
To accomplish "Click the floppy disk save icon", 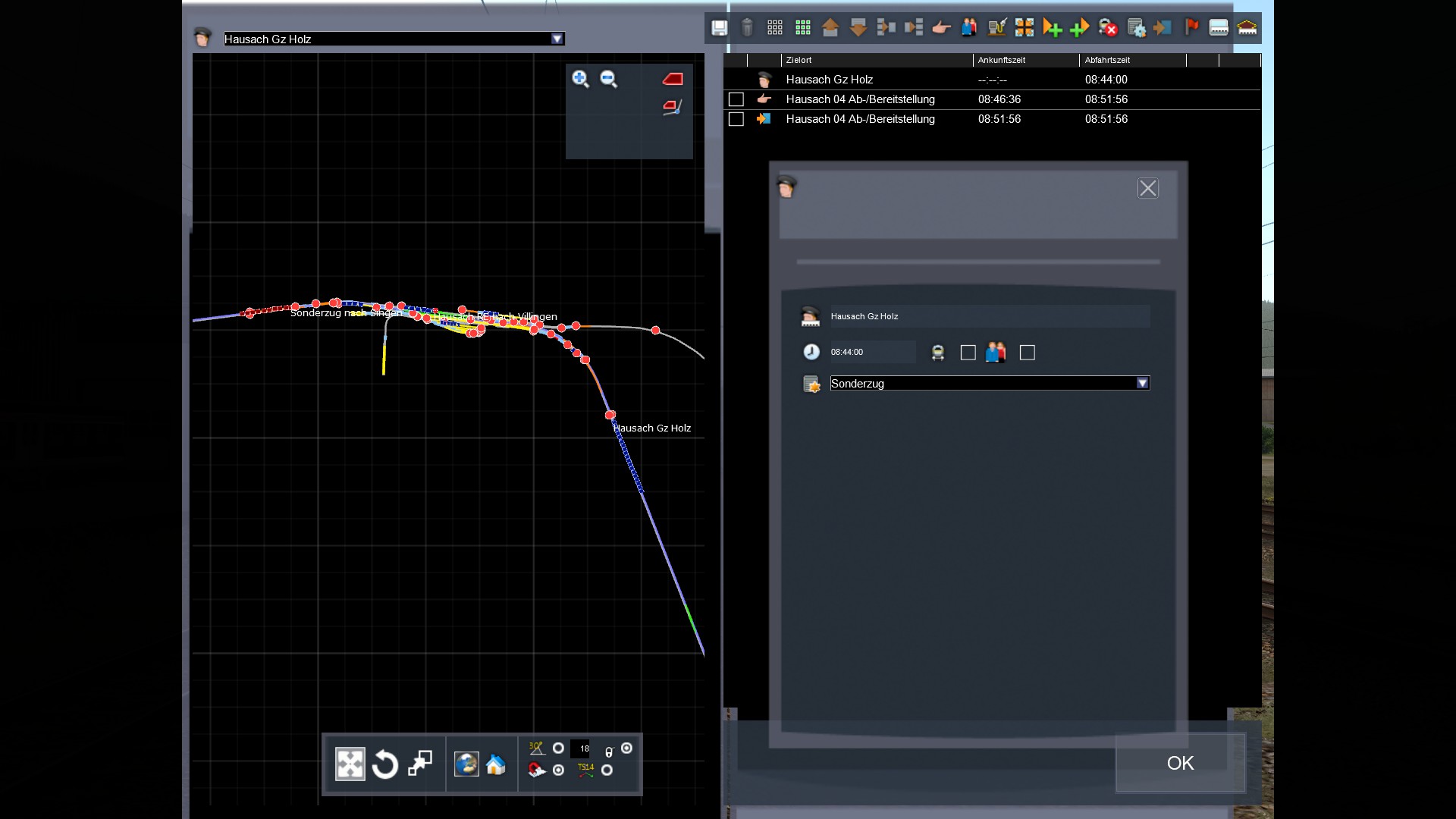I will (x=719, y=28).
